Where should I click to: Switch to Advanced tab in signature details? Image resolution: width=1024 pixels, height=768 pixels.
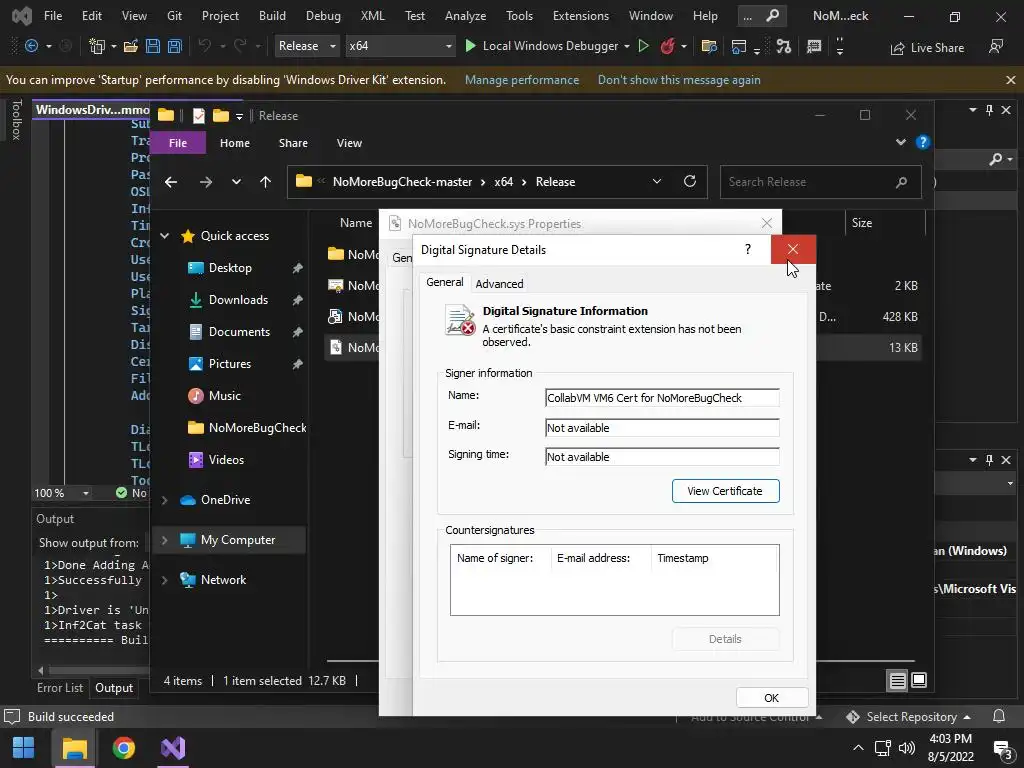tap(499, 284)
